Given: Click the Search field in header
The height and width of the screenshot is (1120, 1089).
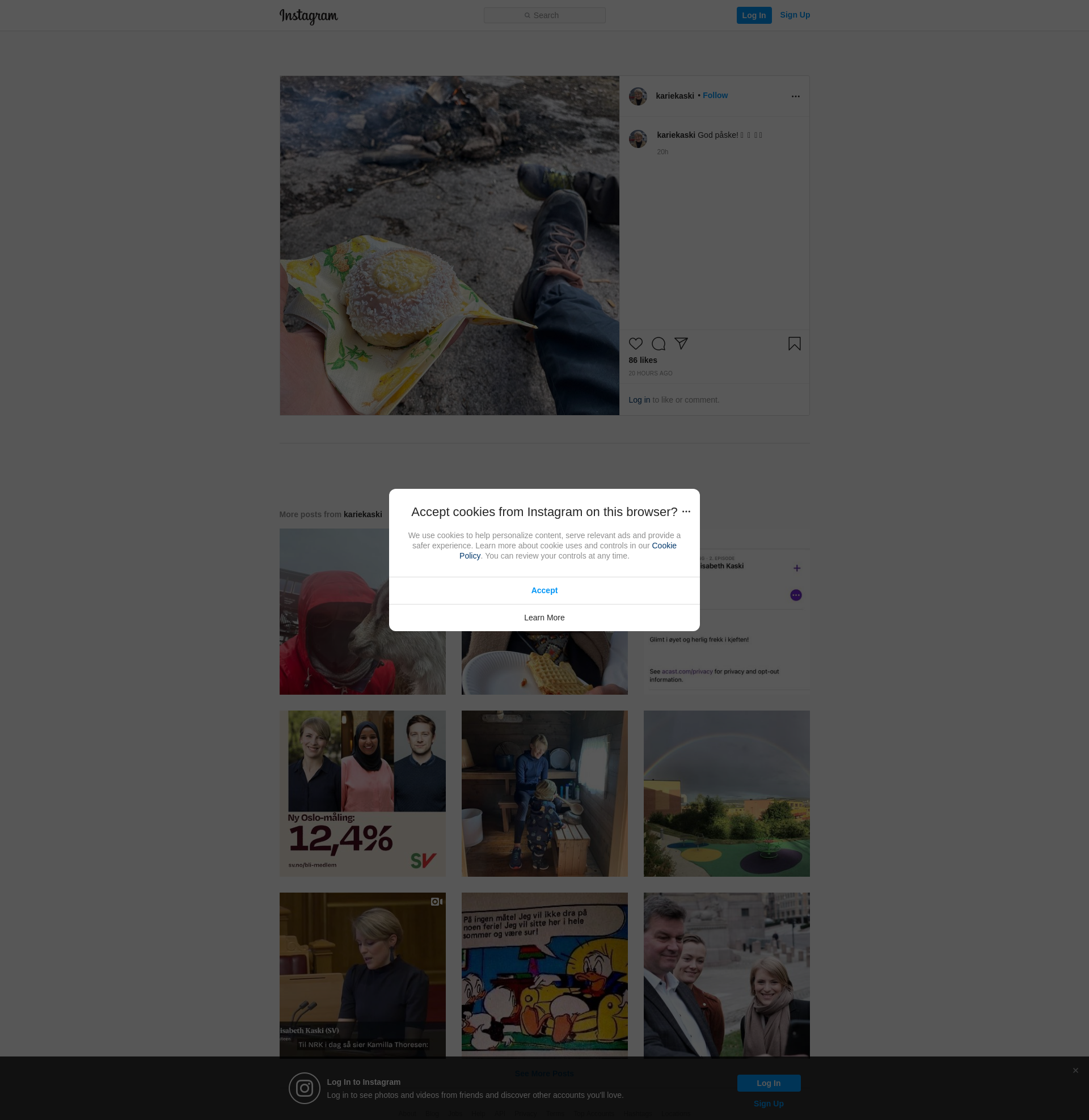Looking at the screenshot, I should coord(544,15).
